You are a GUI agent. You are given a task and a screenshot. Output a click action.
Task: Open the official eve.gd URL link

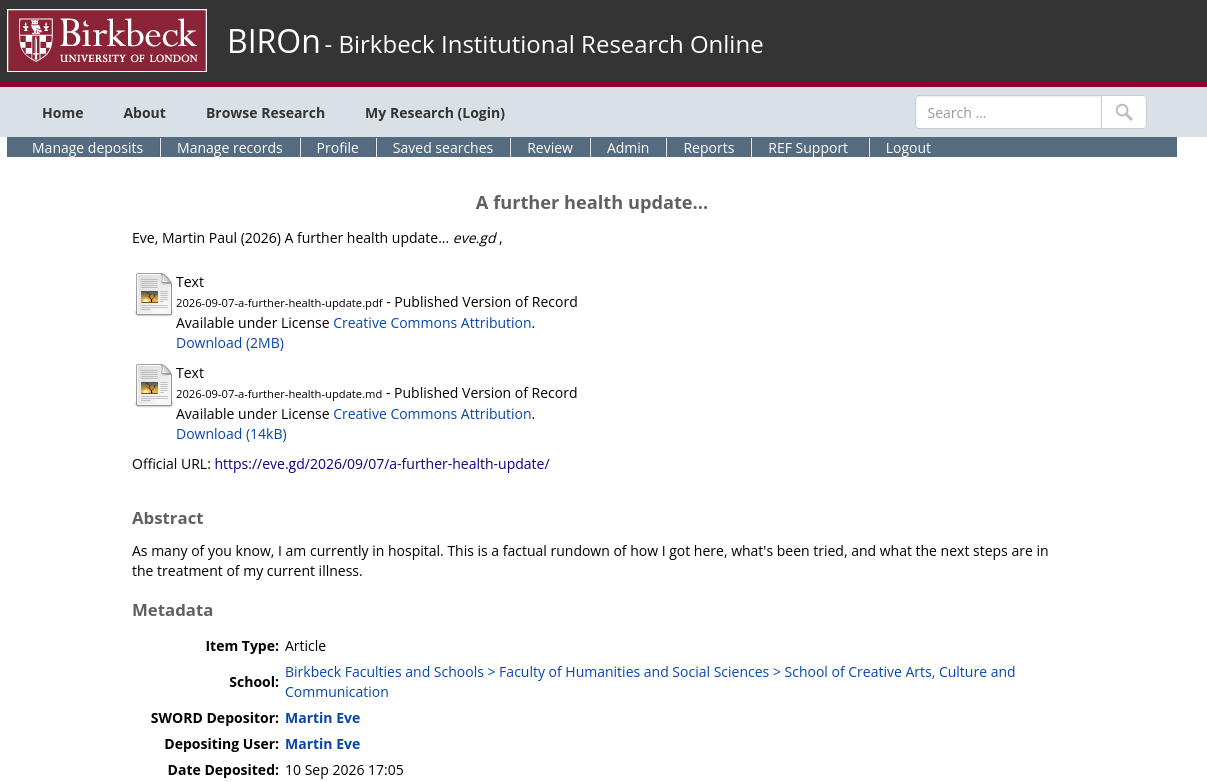pos(382,464)
